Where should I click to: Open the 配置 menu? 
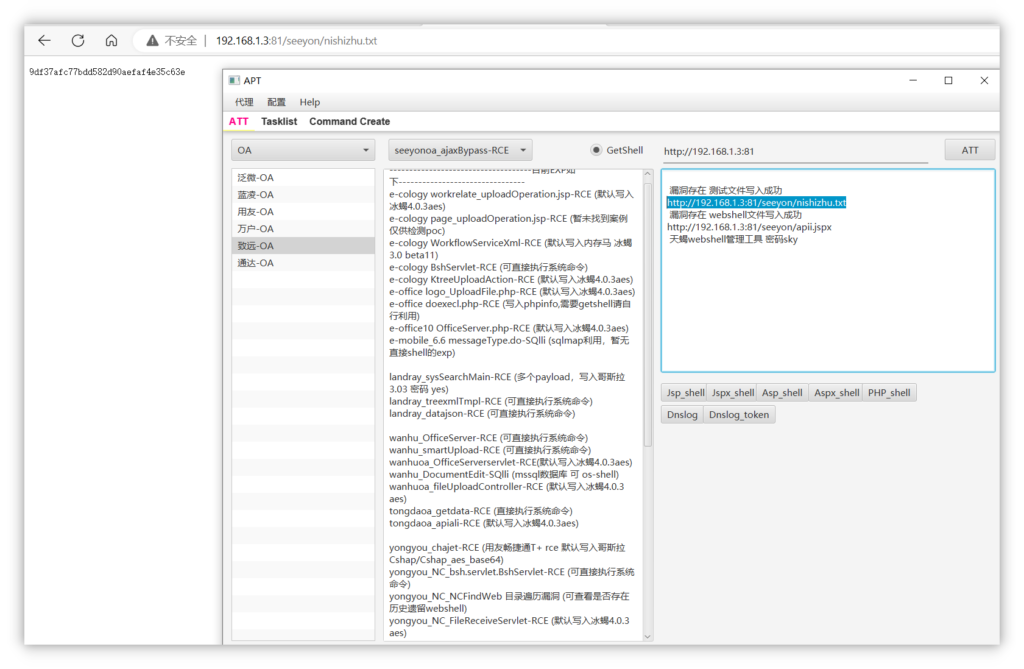(276, 102)
